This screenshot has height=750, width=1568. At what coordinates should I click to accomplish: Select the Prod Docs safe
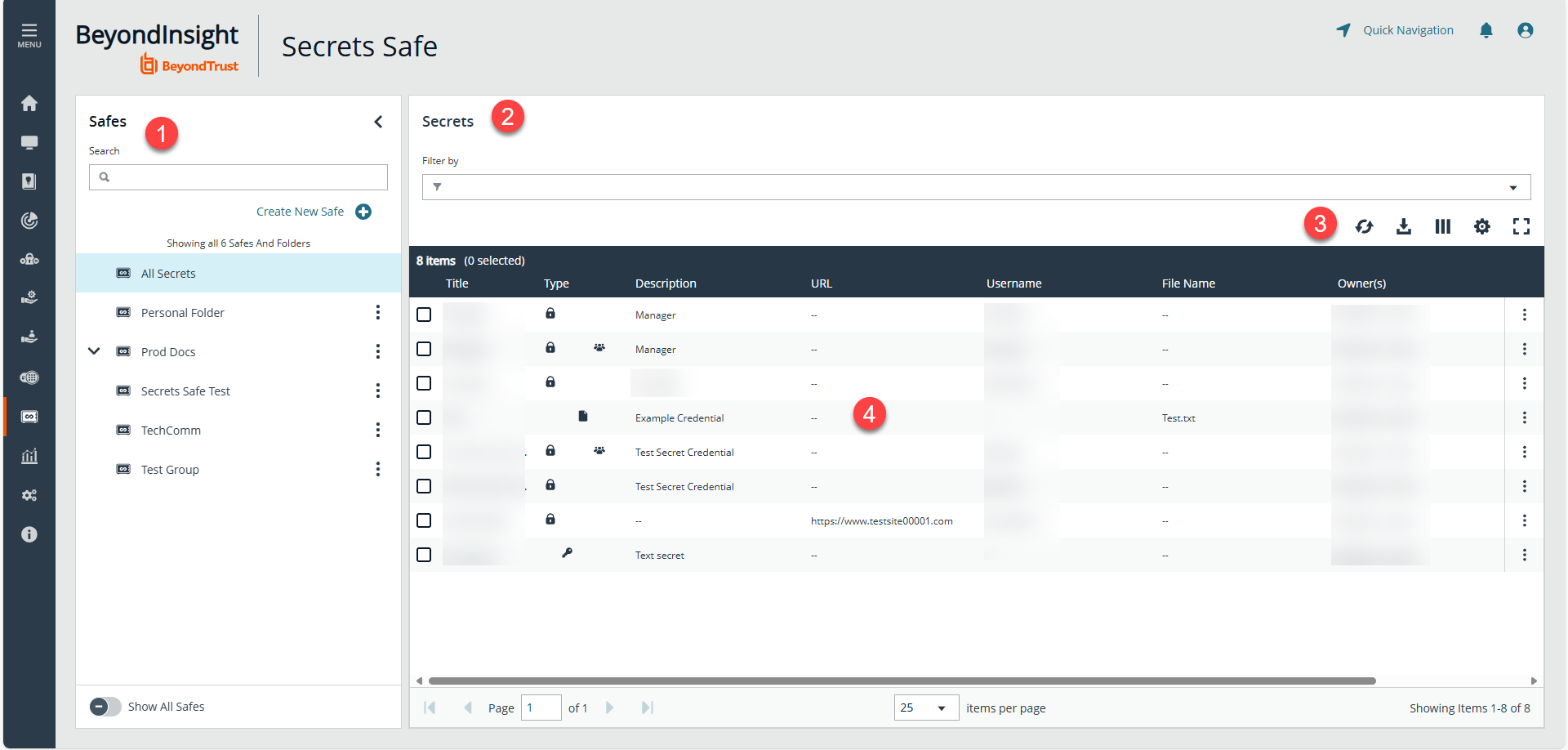point(168,352)
